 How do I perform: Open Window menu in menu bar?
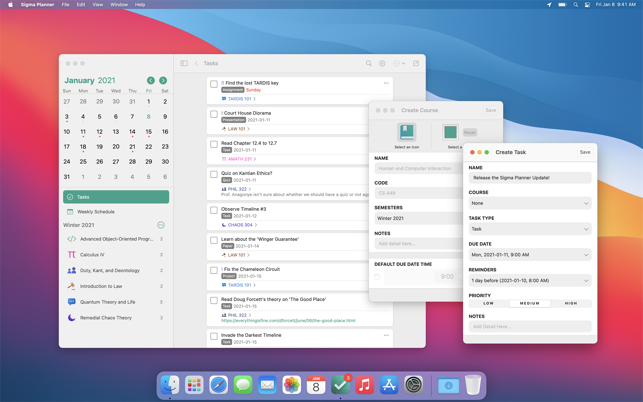[x=119, y=5]
